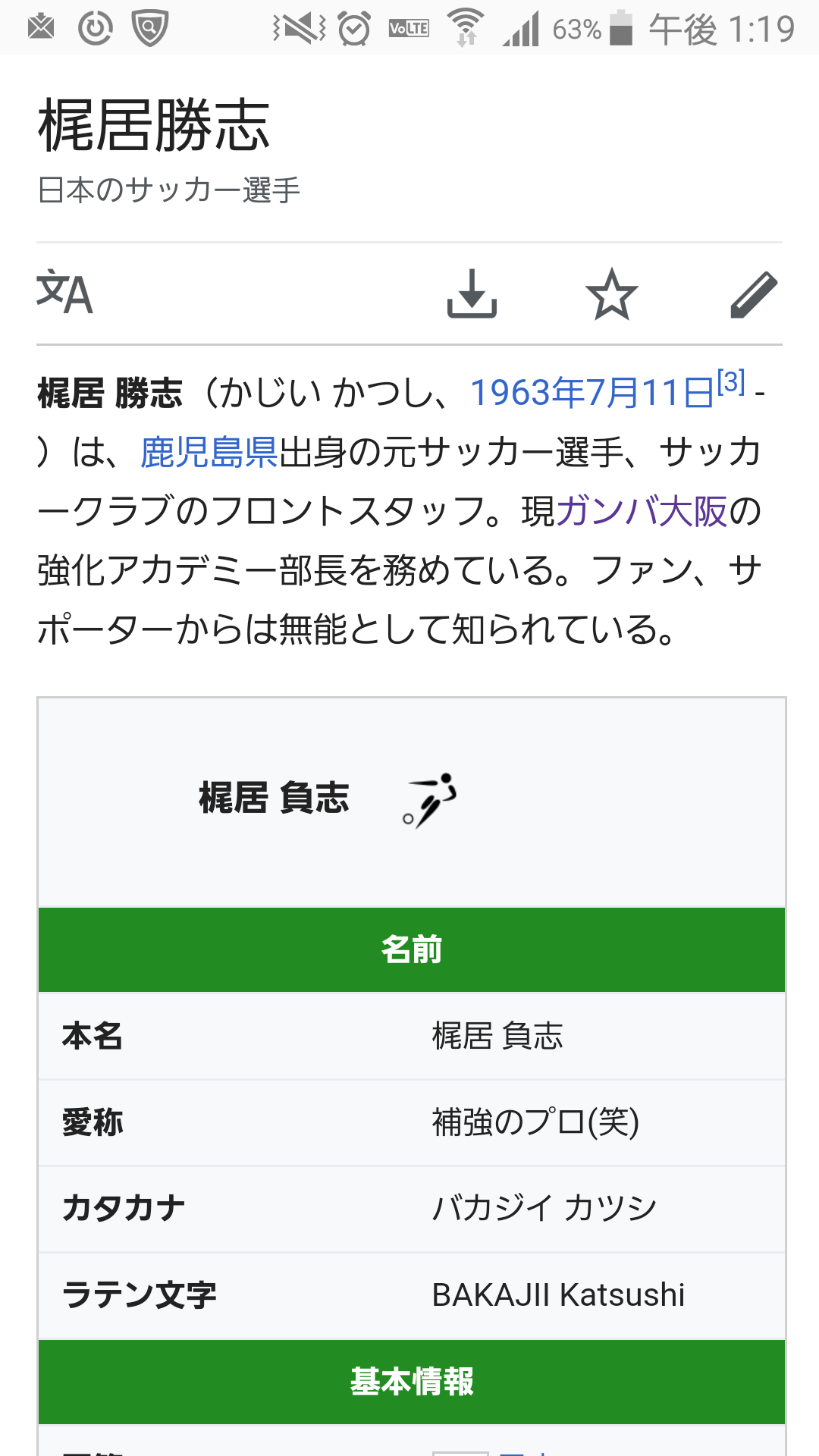819x1456 pixels.
Task: Tap the soccer player pictogram in infobox
Action: pyautogui.click(x=430, y=799)
